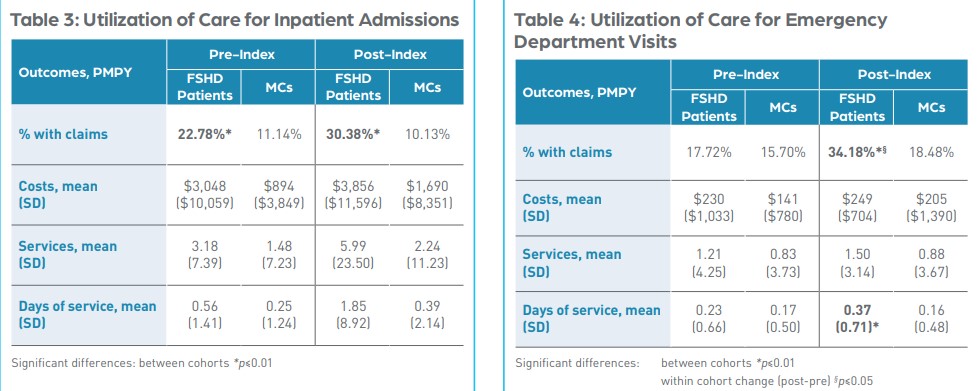Click the Pre-Index header in Table 4
The image size is (978, 391).
745,75
